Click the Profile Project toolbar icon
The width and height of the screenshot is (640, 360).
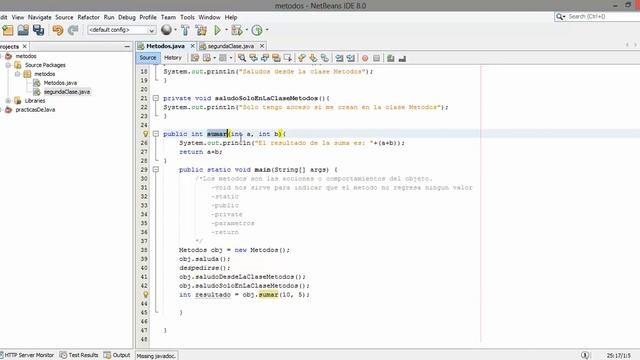[257, 30]
